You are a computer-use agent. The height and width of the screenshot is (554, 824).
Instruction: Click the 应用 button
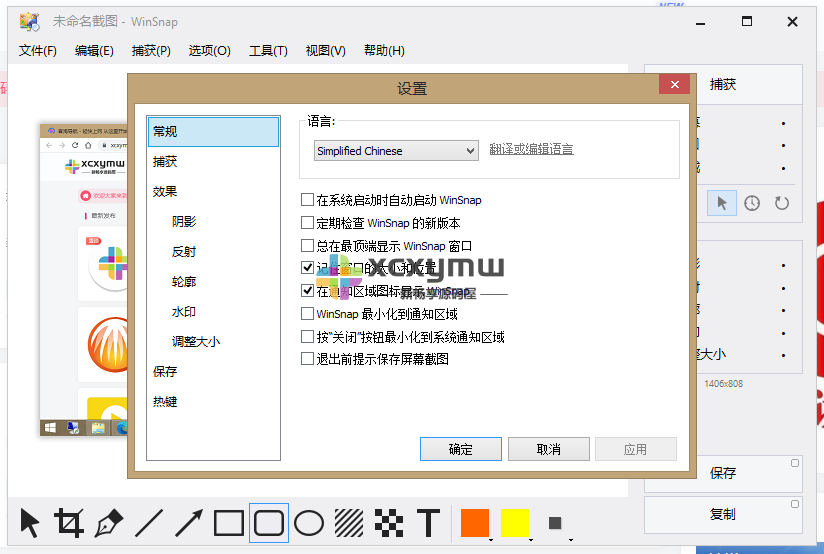coord(636,449)
